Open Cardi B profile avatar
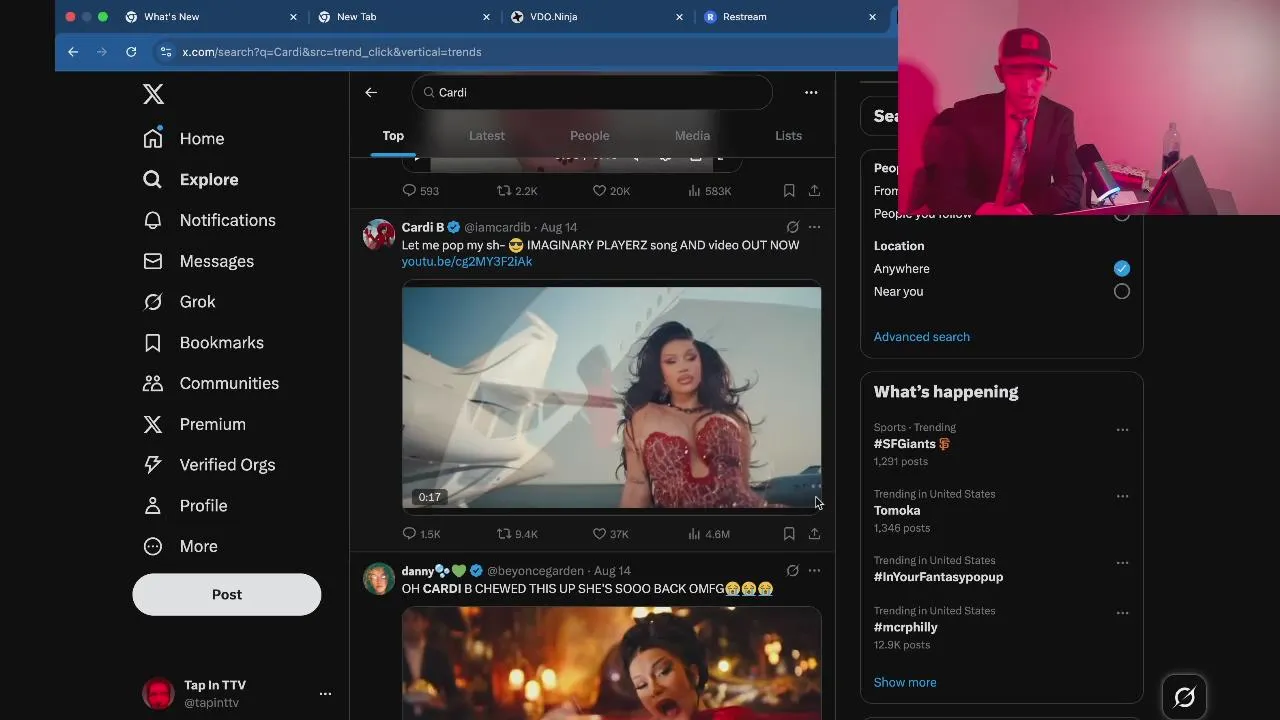 pos(379,235)
